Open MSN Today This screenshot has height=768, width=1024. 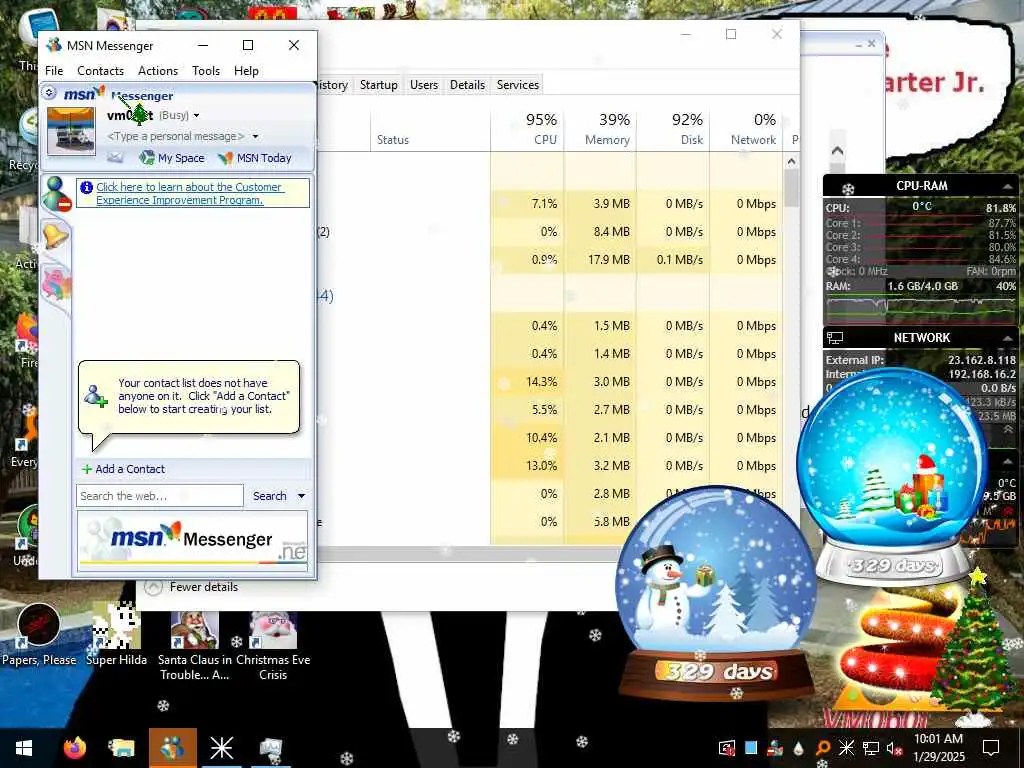coord(255,157)
